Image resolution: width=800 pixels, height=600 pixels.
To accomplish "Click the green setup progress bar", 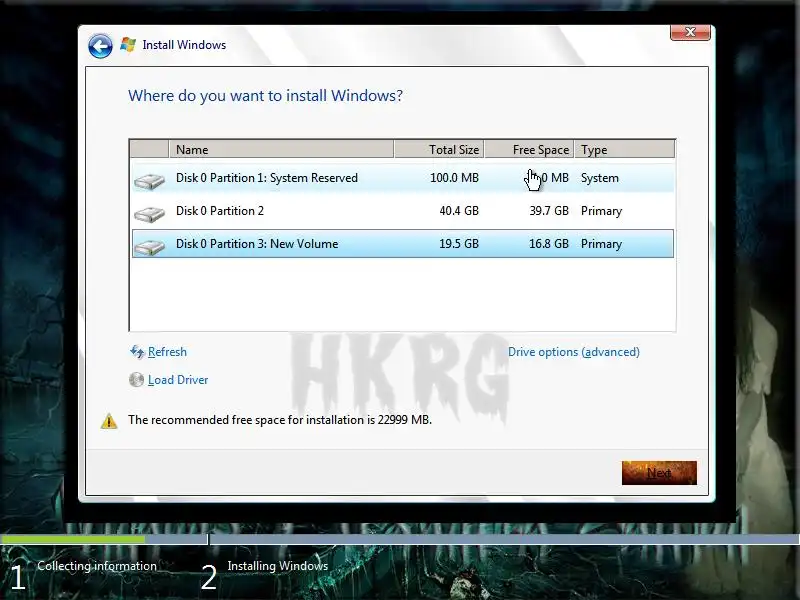I will click(72, 539).
